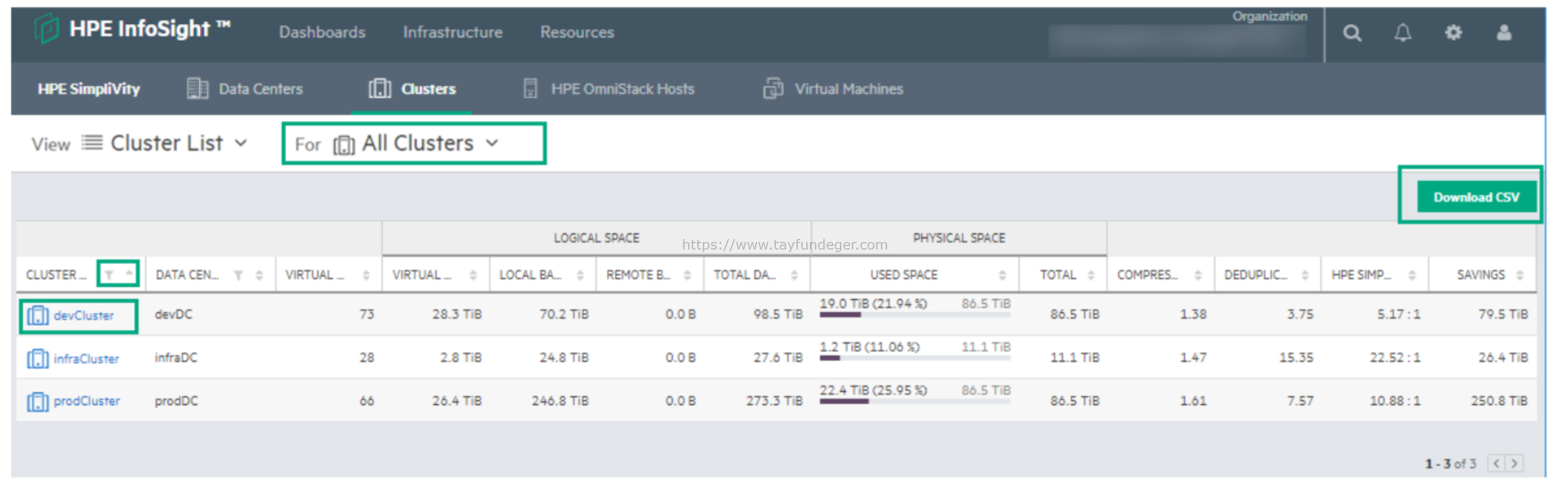Image resolution: width=1568 pixels, height=489 pixels.
Task: Click the 5.17 : 1 efficiency value
Action: coord(1398,314)
